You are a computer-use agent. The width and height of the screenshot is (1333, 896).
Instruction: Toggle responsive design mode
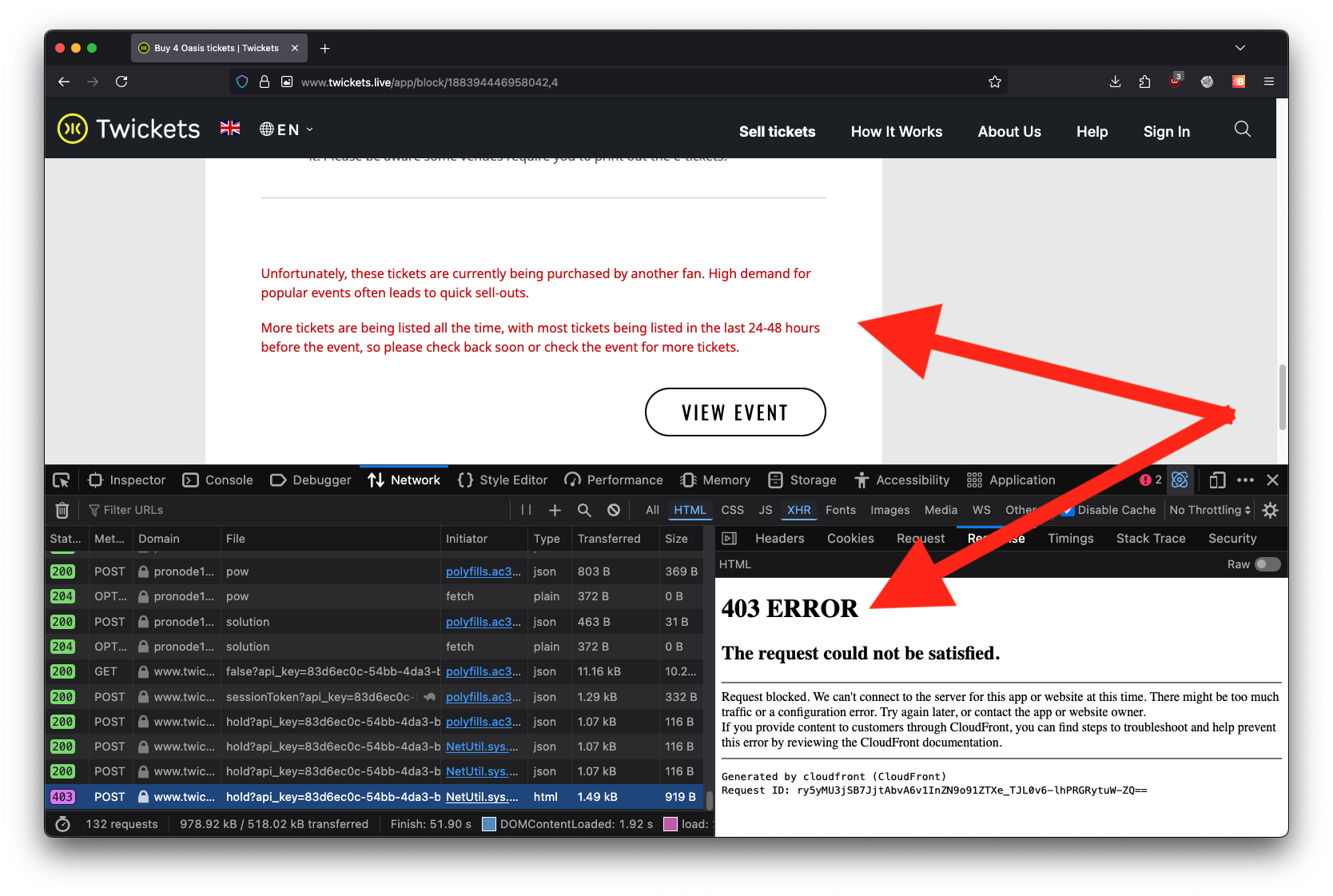pos(1217,480)
